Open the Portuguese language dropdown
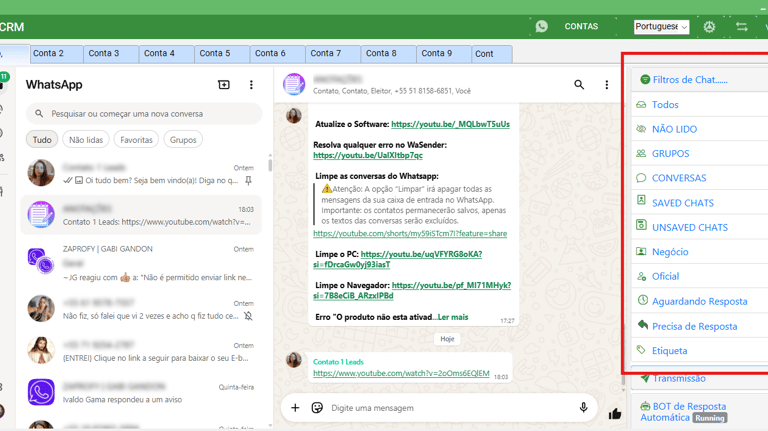This screenshot has width=768, height=431. click(661, 26)
